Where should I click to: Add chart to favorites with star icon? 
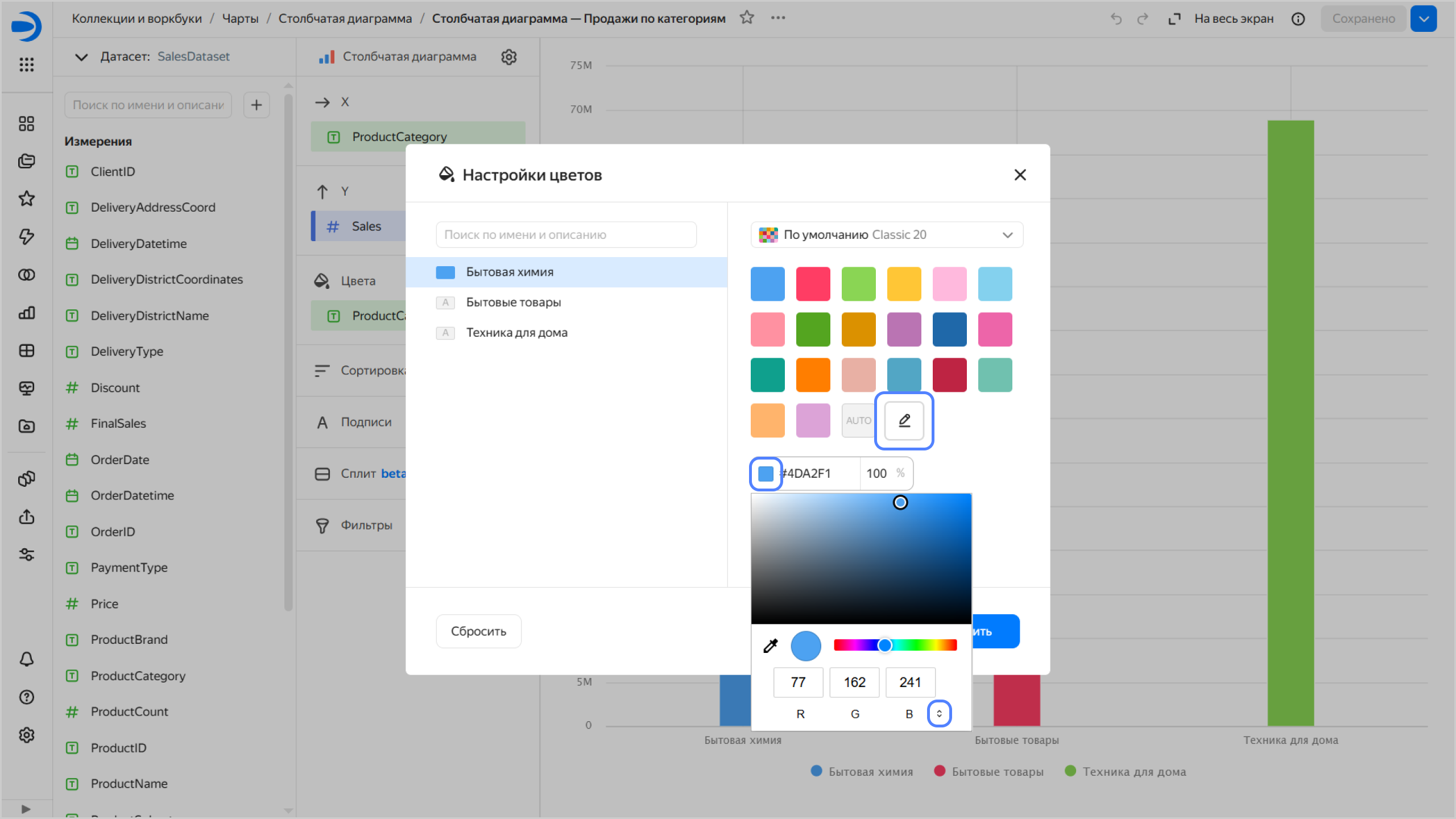(747, 18)
